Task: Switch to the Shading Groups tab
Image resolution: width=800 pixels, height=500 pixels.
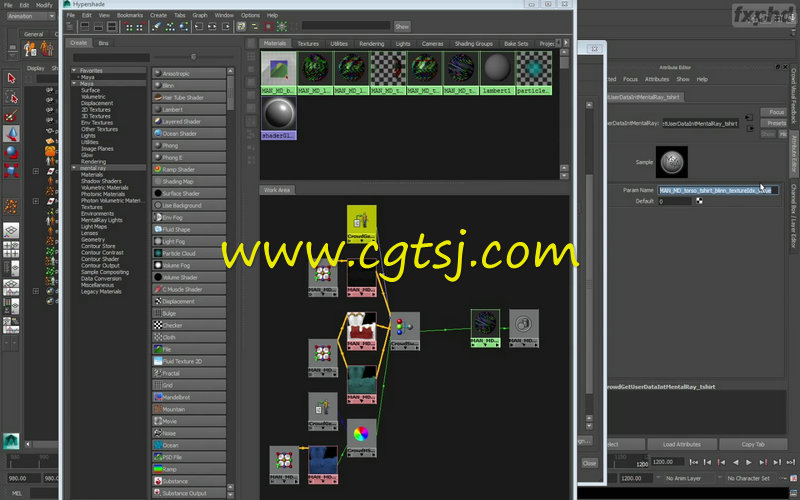Action: point(473,43)
